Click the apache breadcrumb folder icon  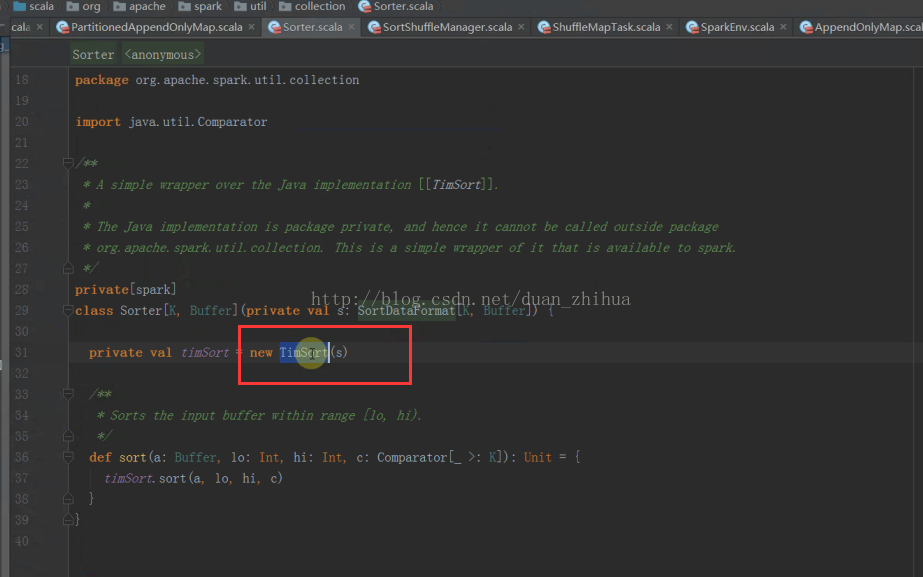pyautogui.click(x=119, y=6)
